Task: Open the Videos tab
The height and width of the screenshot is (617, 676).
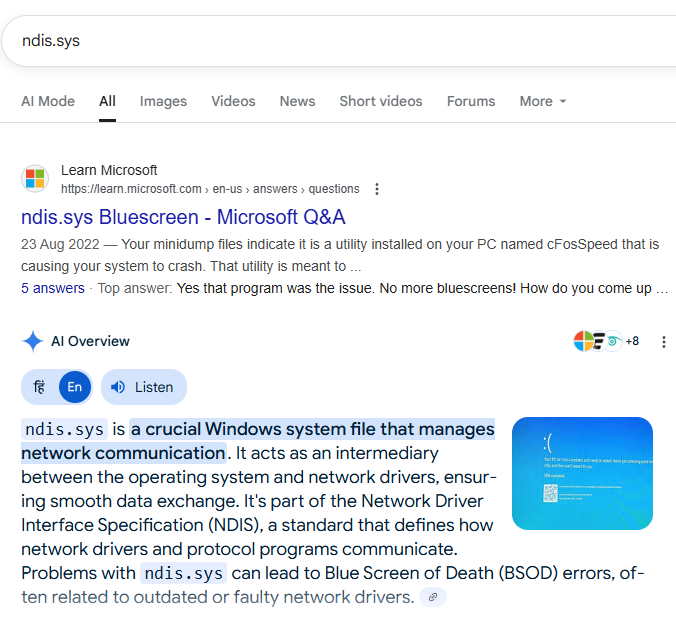Action: point(233,101)
